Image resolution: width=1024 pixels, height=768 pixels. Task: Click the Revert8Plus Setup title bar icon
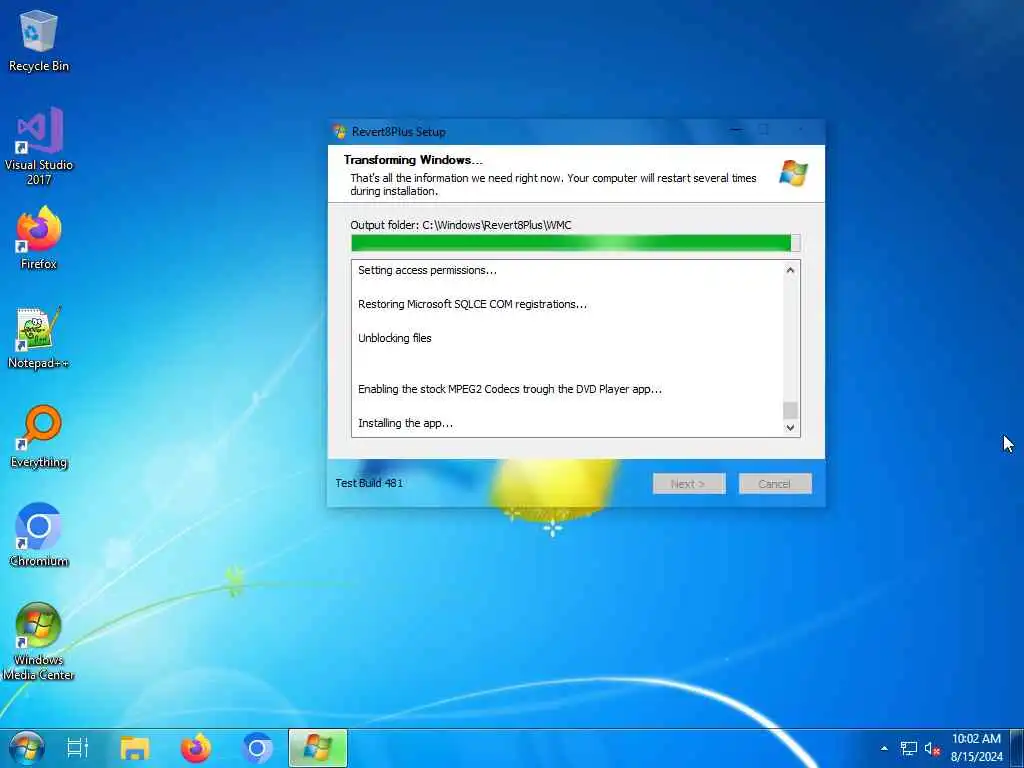[x=340, y=131]
